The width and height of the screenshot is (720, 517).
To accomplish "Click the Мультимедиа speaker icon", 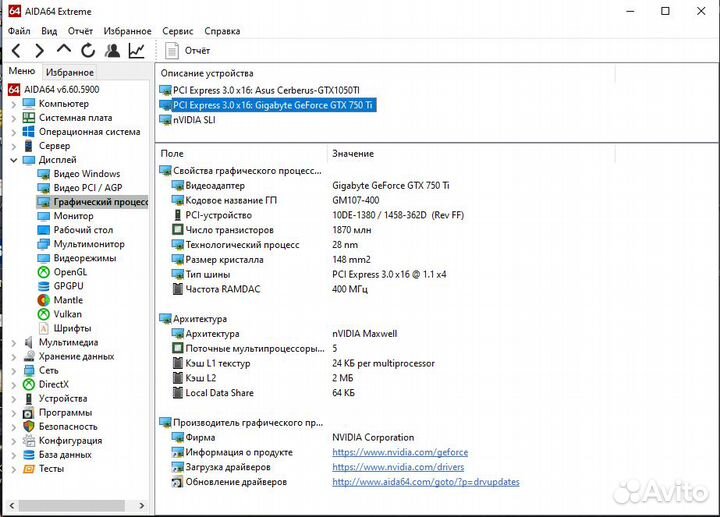I will 29,342.
